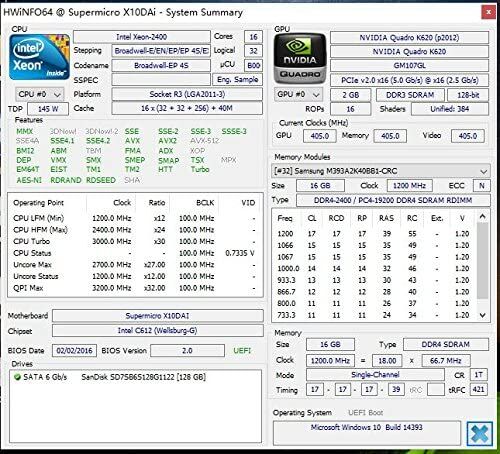Image resolution: width=500 pixels, height=454 pixels.
Task: Click the 0.7335 V VID value
Action: 240,253
